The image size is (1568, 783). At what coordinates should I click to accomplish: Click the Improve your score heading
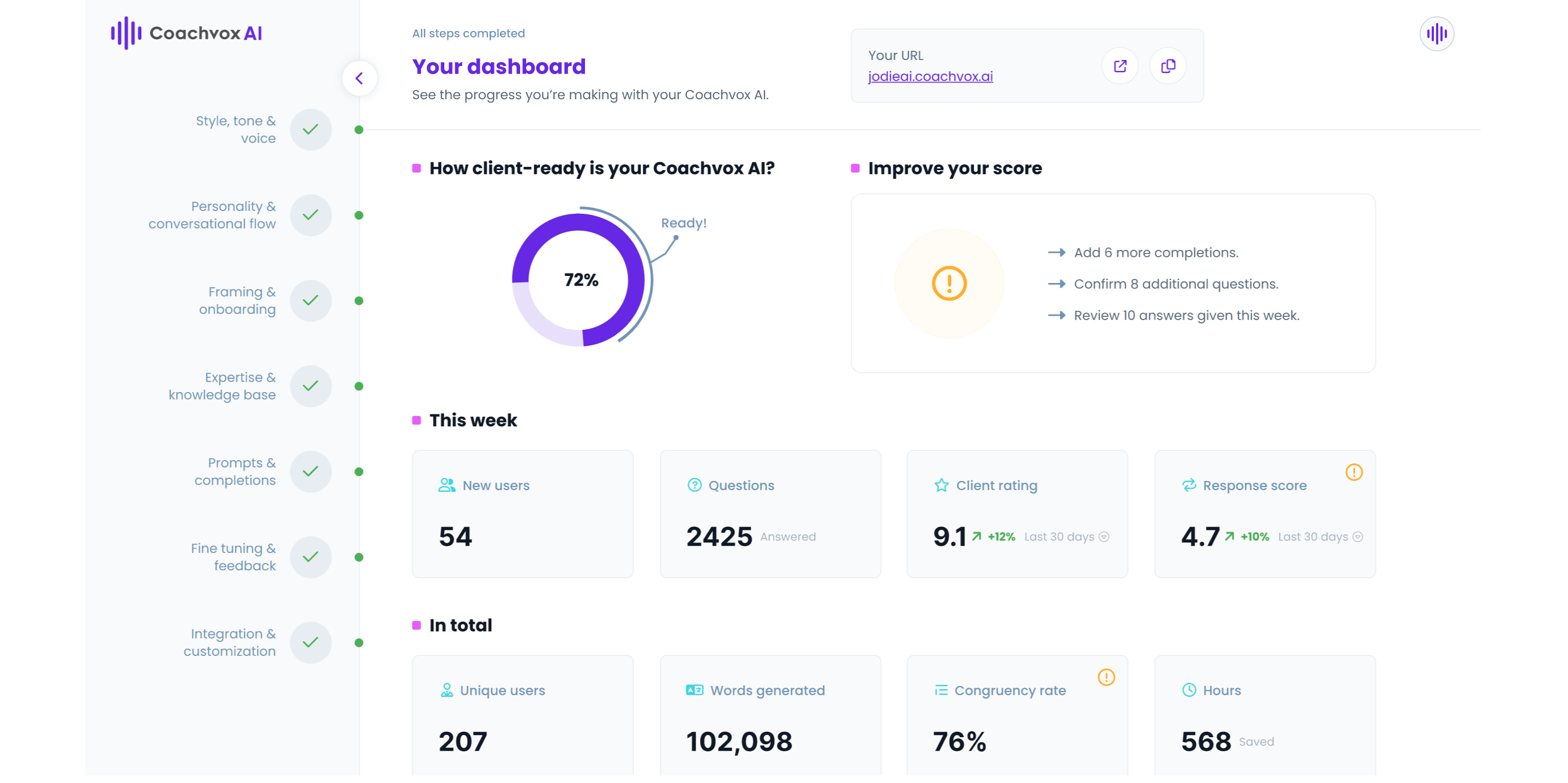point(955,168)
